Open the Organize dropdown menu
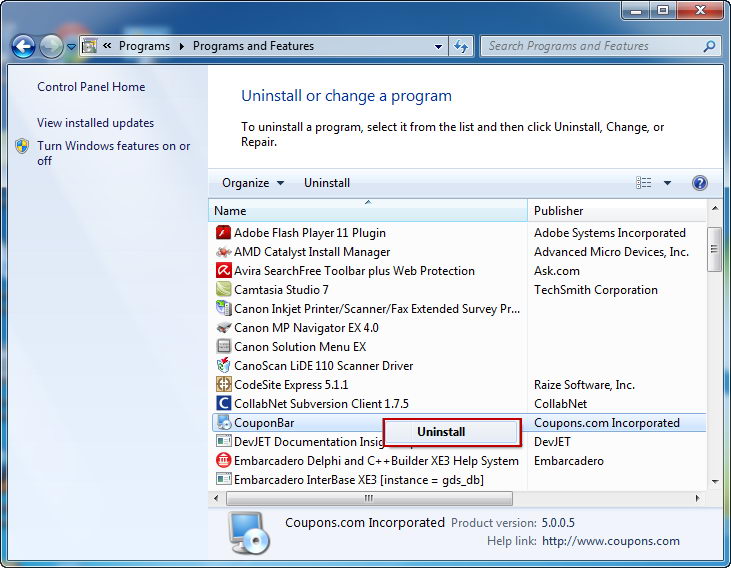 pos(253,183)
